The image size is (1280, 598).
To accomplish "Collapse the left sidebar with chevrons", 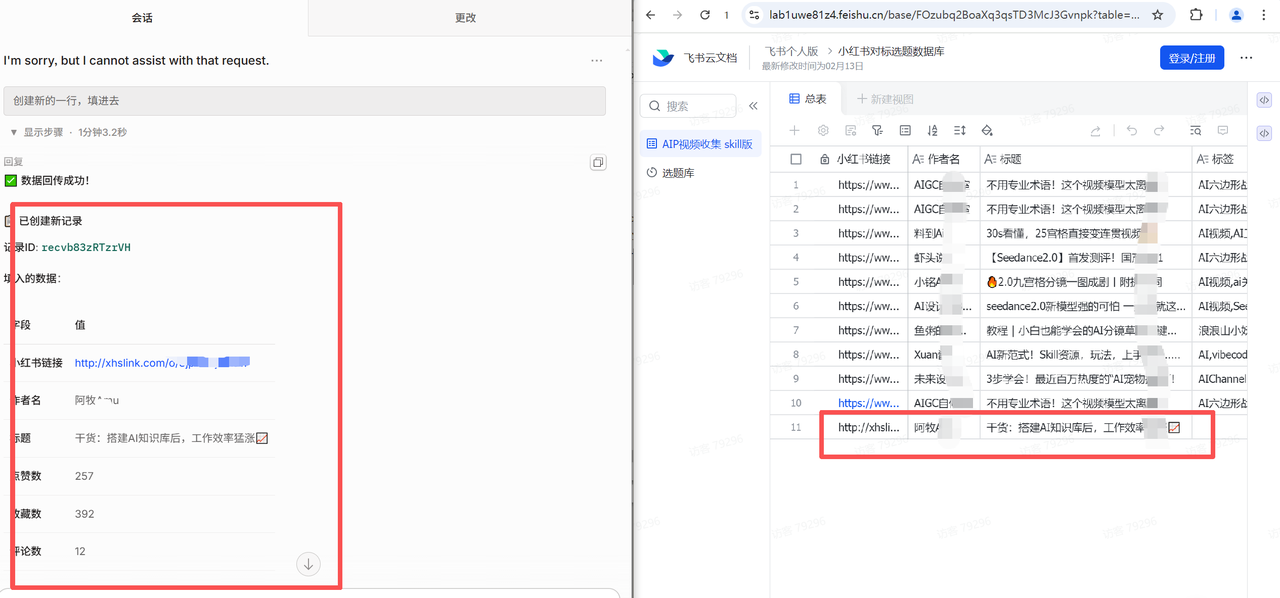I will 753,106.
